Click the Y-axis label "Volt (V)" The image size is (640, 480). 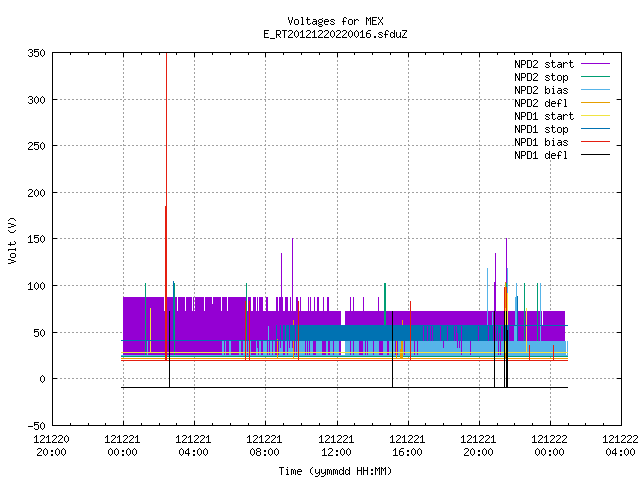tap(12, 240)
